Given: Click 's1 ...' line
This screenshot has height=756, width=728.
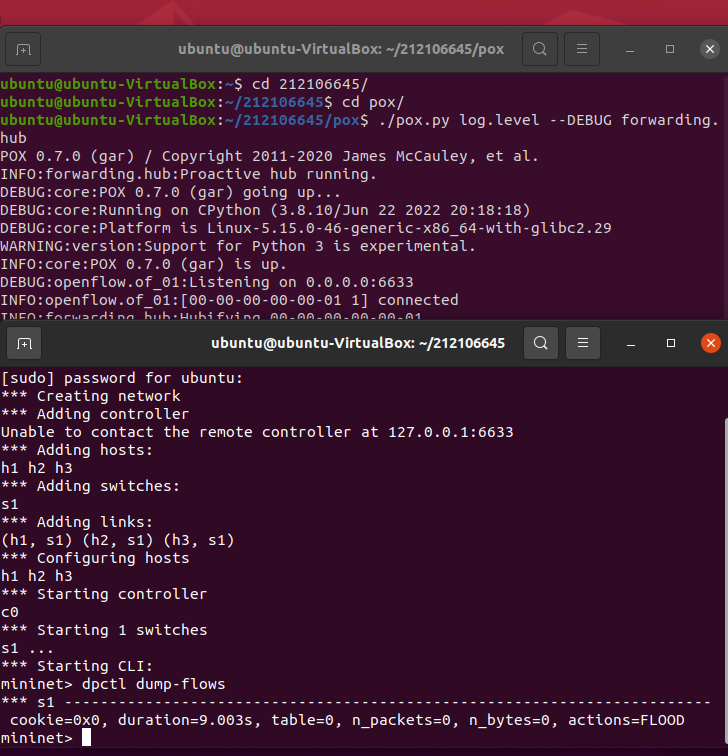Looking at the screenshot, I should [27, 648].
